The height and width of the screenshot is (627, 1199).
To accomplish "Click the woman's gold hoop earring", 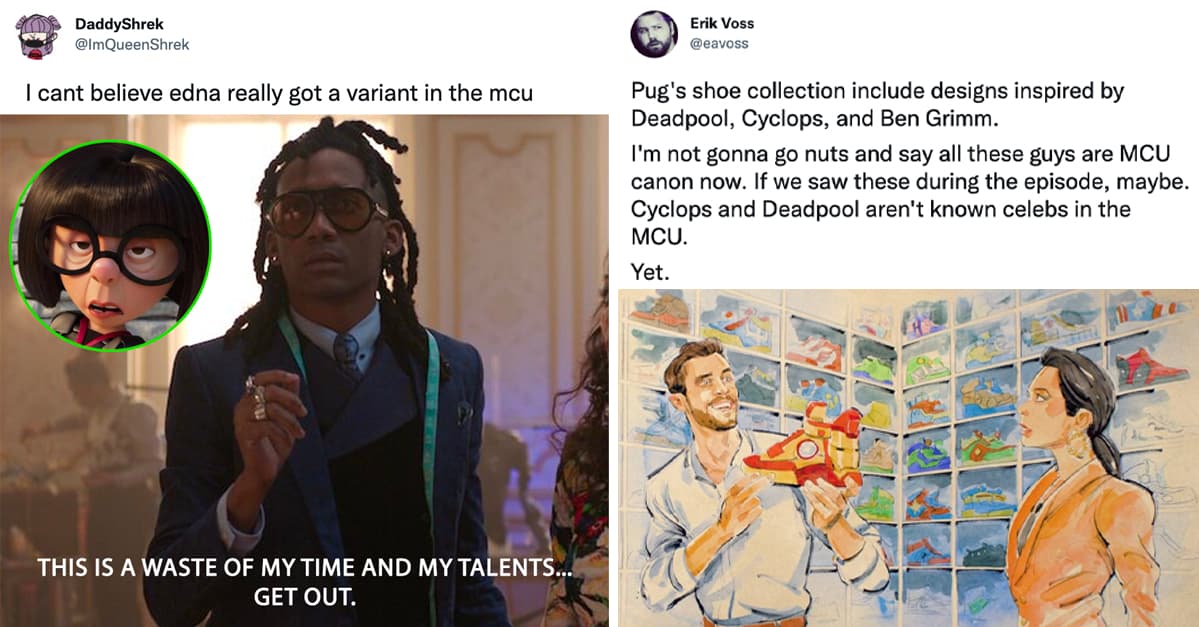I will [1077, 440].
